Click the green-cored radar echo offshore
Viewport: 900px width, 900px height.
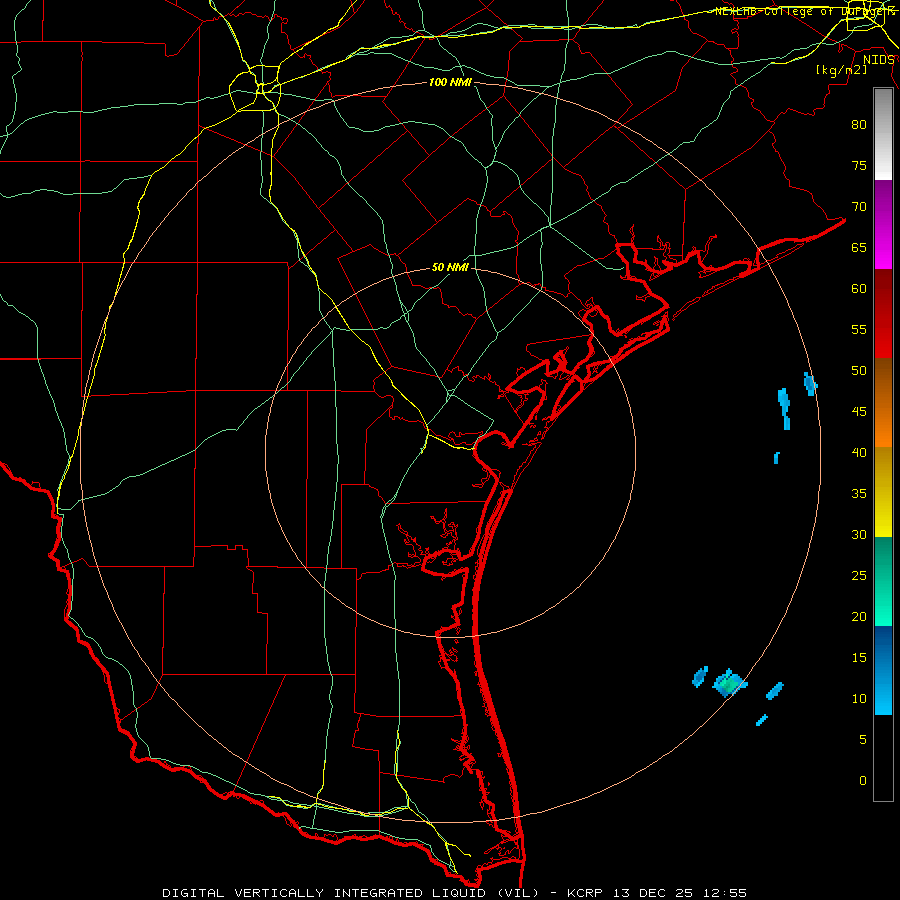click(730, 683)
